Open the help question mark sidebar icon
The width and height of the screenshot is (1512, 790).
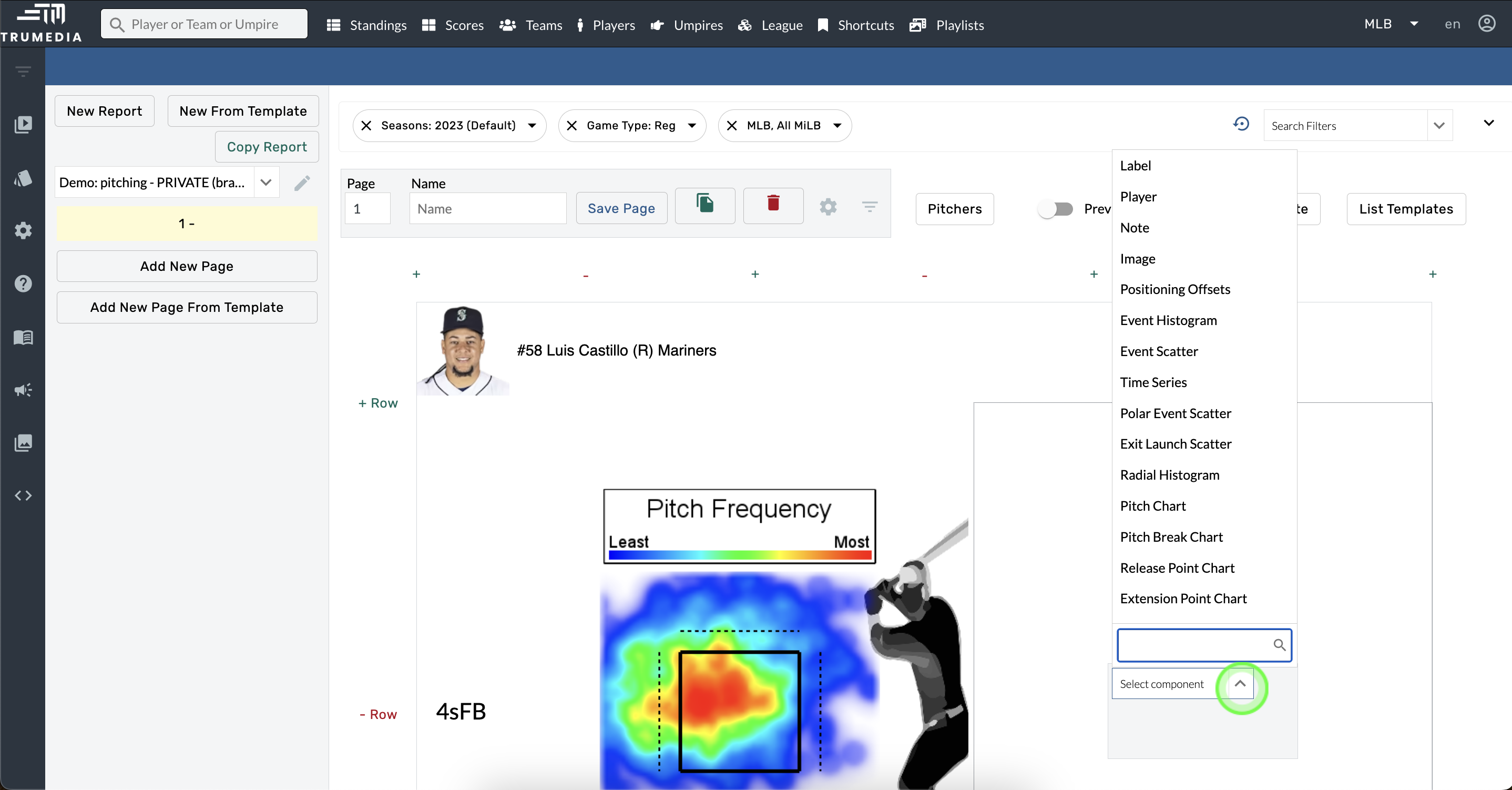pyautogui.click(x=23, y=283)
